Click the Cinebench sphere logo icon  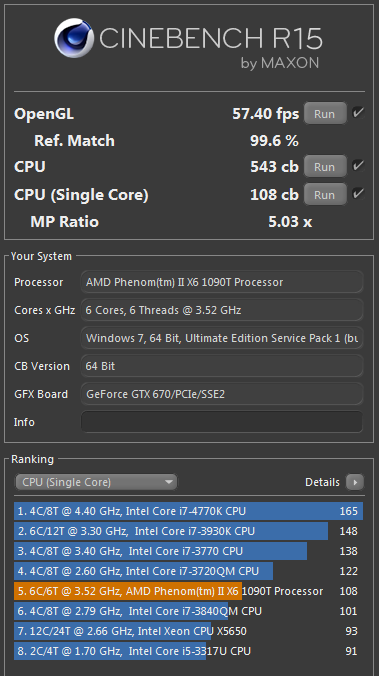[74, 38]
